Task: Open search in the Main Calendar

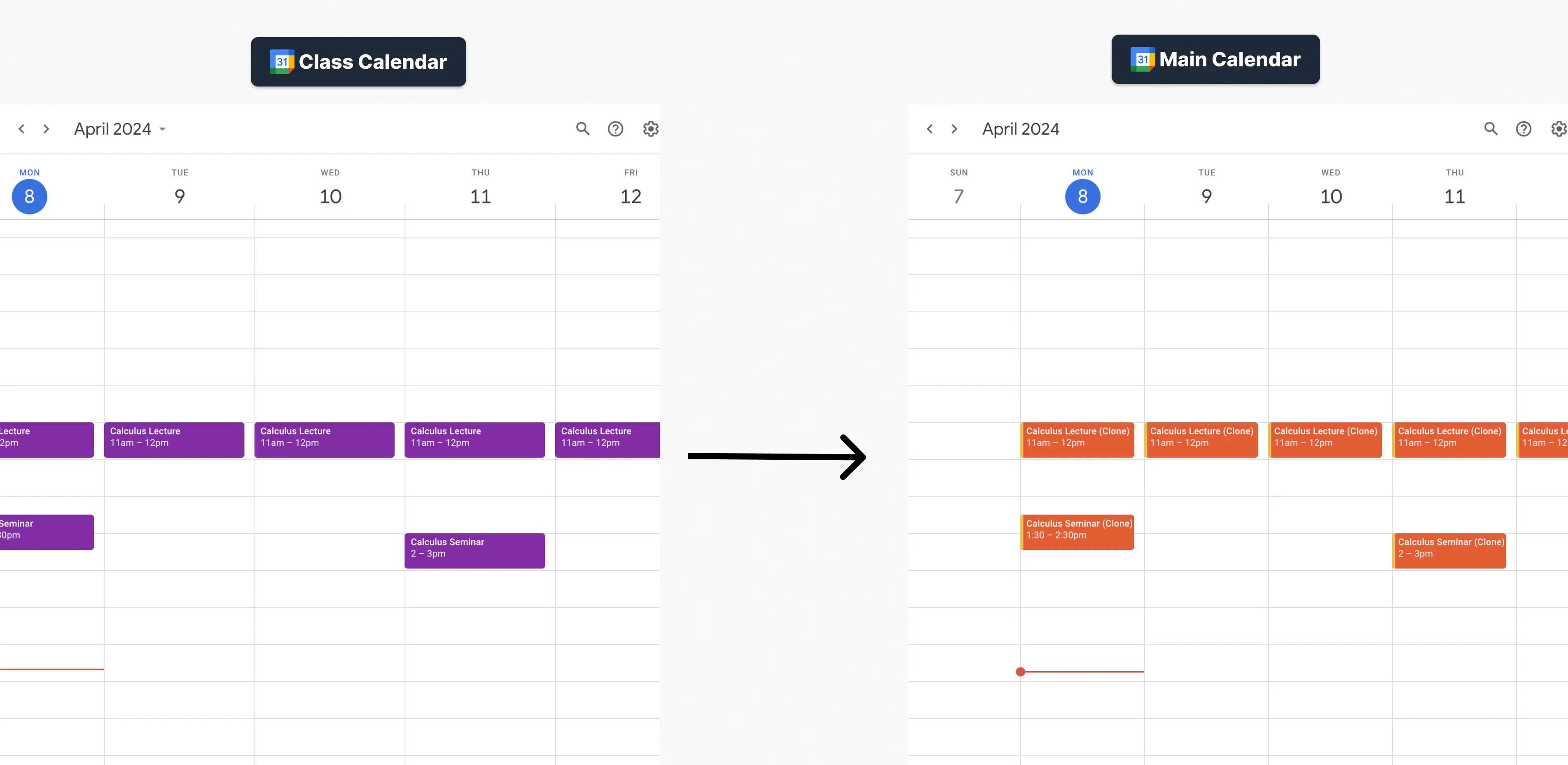Action: (x=1490, y=129)
